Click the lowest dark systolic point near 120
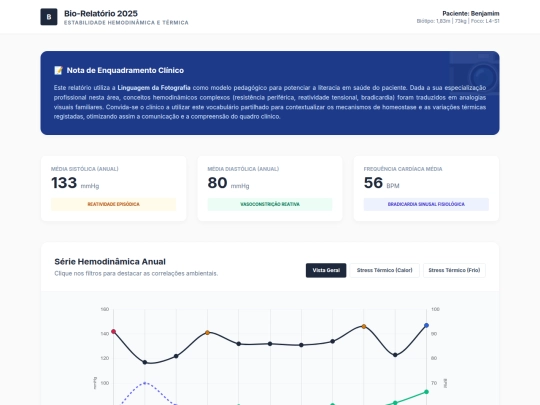540x405 pixels. [x=145, y=362]
